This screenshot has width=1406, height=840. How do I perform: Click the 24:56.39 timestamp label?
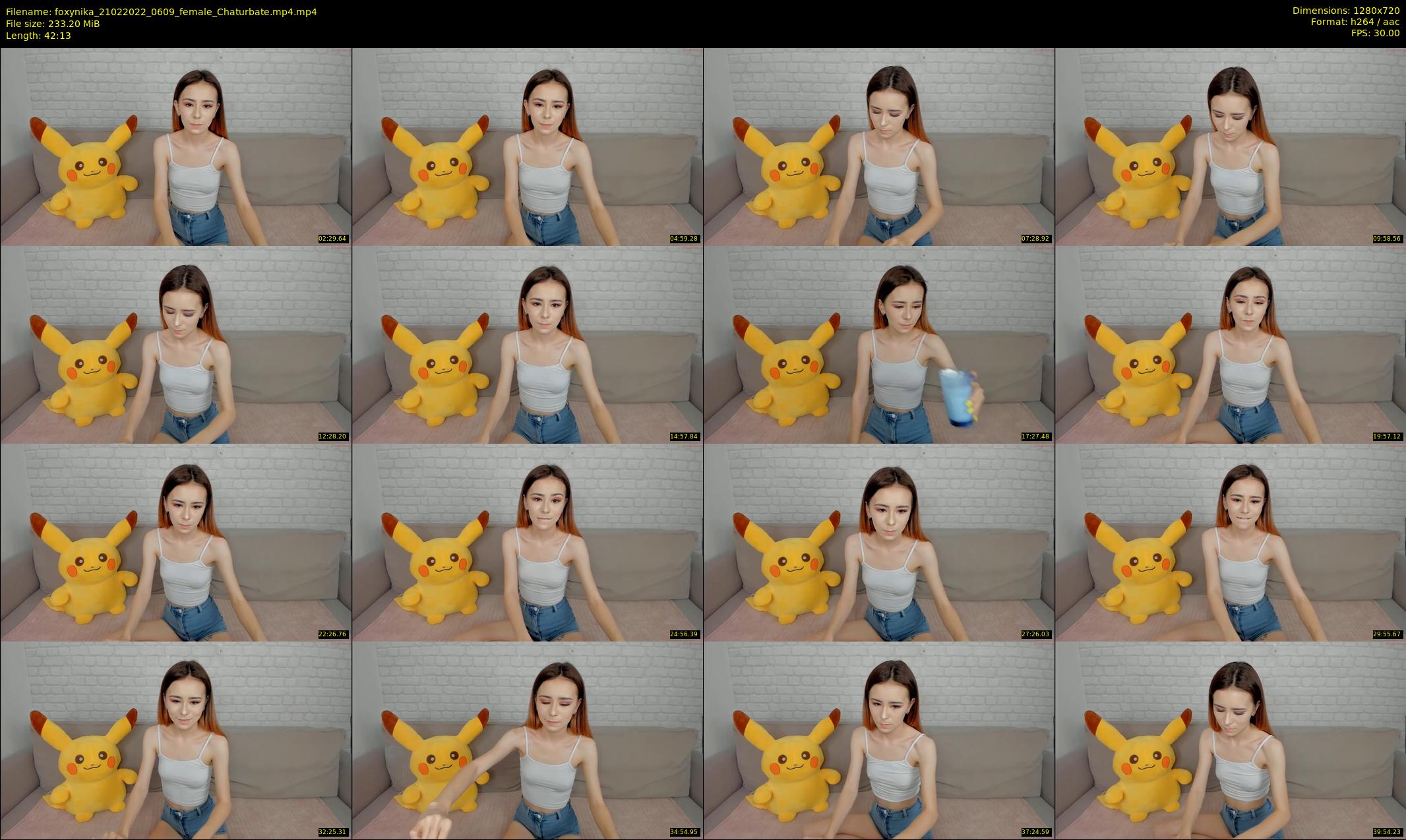pos(684,634)
